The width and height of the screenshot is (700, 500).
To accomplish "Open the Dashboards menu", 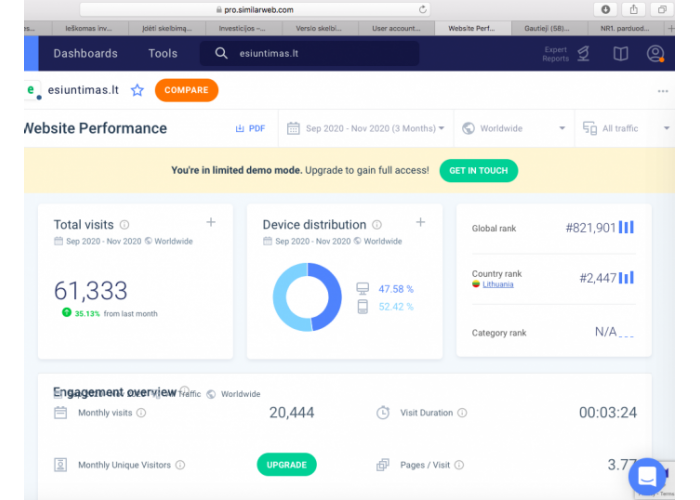I will [x=86, y=54].
